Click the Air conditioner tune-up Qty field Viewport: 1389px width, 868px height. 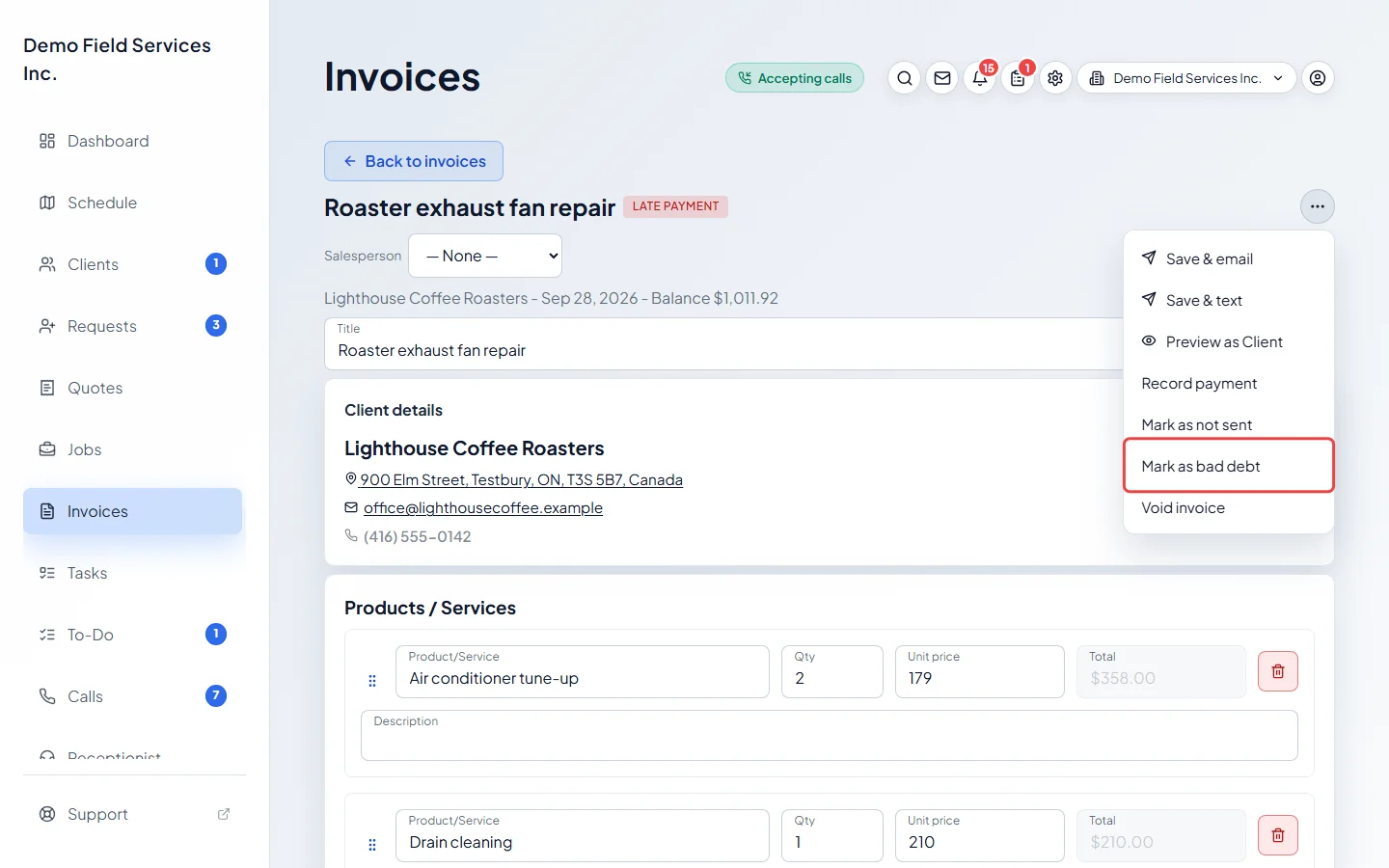click(x=832, y=671)
